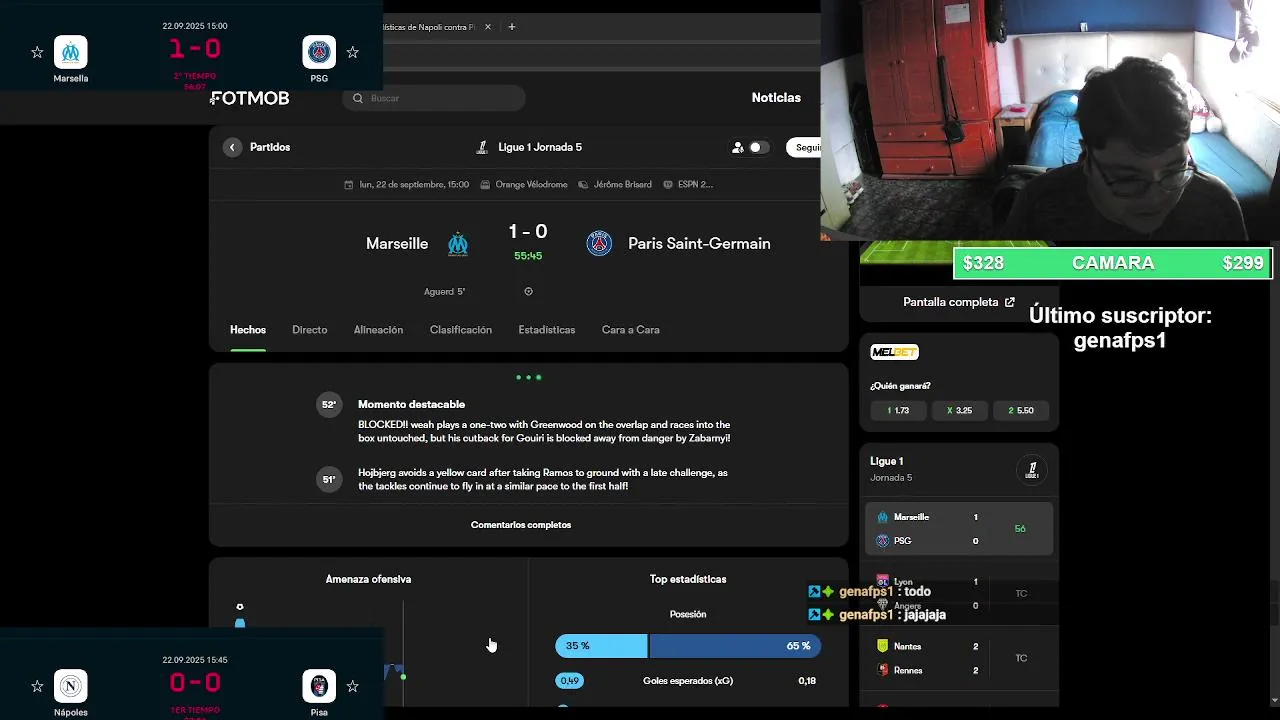Open the FotMob home logo

click(x=250, y=98)
